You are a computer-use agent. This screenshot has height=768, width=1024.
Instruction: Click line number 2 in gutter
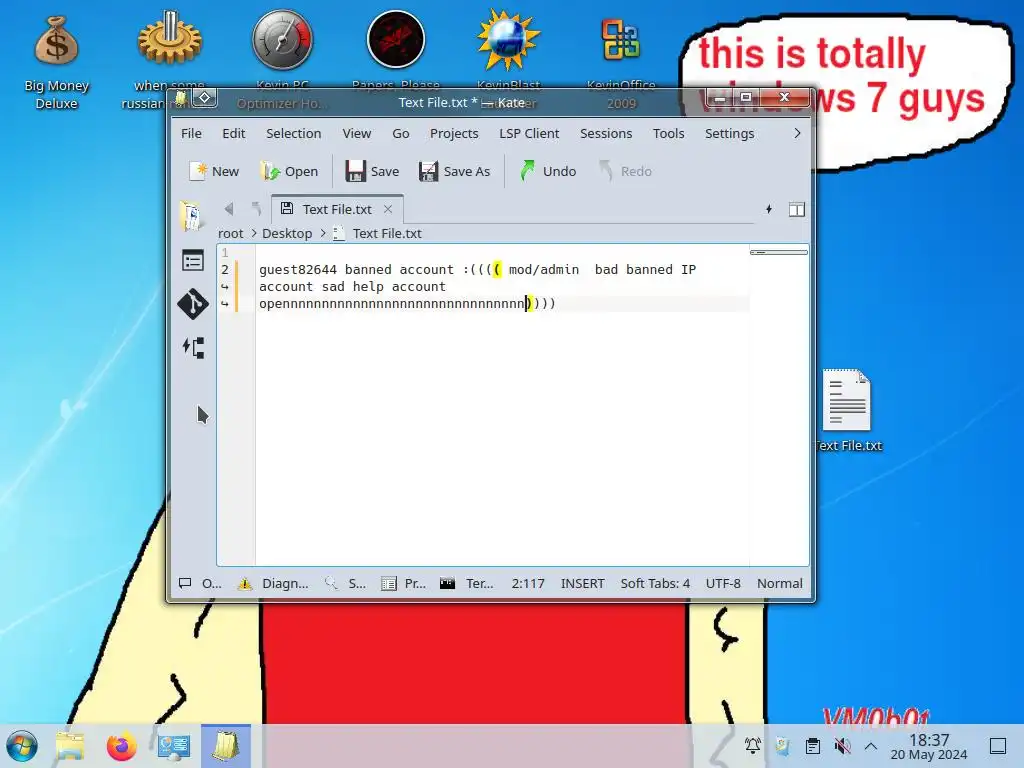click(x=225, y=269)
